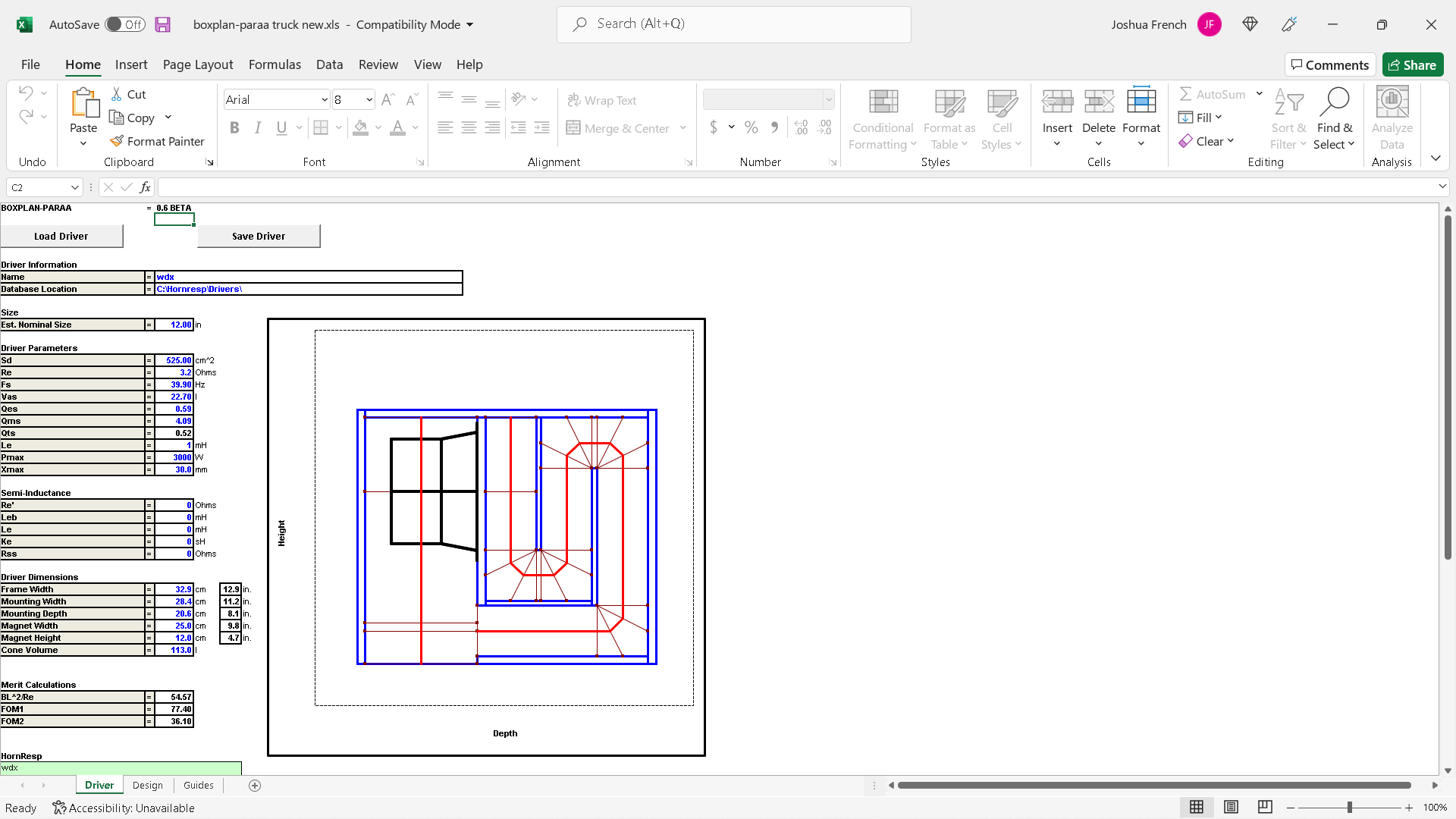Click in the Search box

(x=734, y=24)
